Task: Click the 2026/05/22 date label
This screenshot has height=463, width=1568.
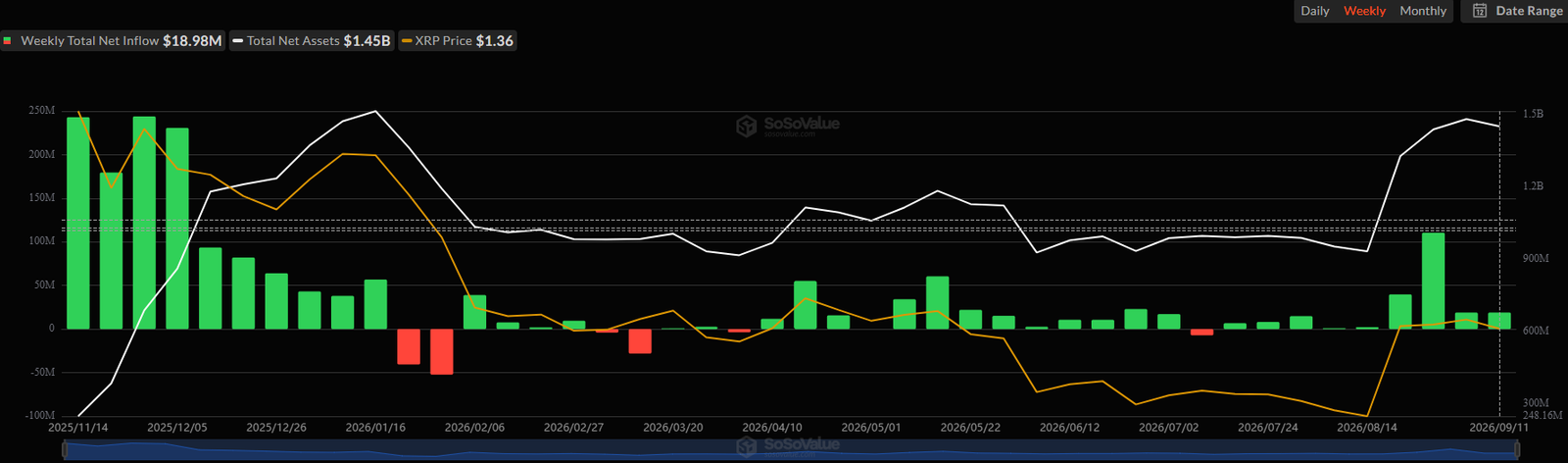Action: pos(970,428)
